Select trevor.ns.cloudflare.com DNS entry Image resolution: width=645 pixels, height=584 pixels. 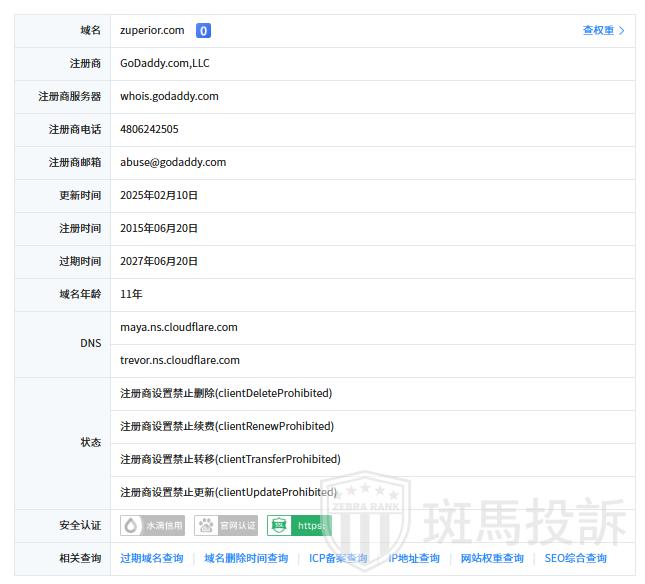pyautogui.click(x=180, y=360)
